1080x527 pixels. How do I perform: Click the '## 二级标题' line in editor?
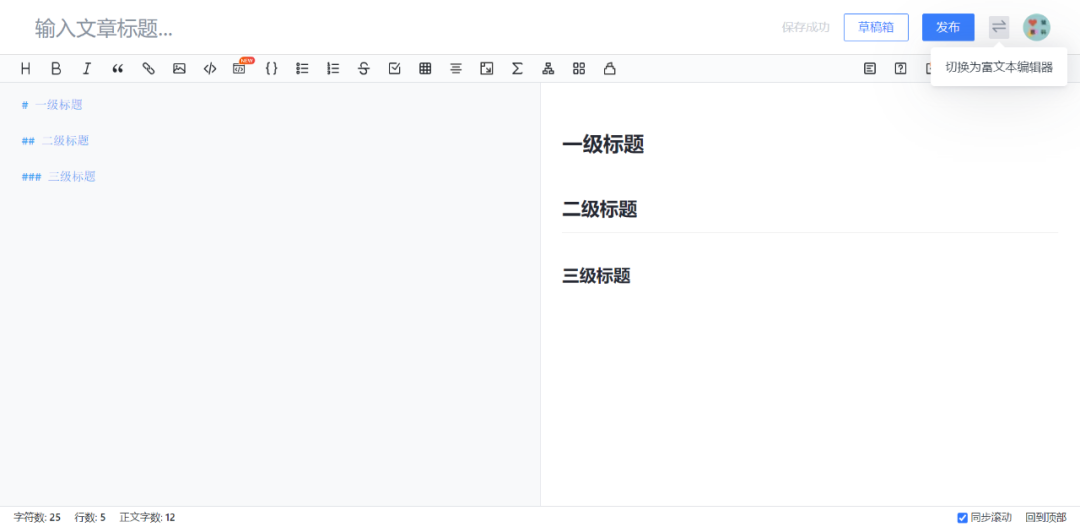coord(56,141)
